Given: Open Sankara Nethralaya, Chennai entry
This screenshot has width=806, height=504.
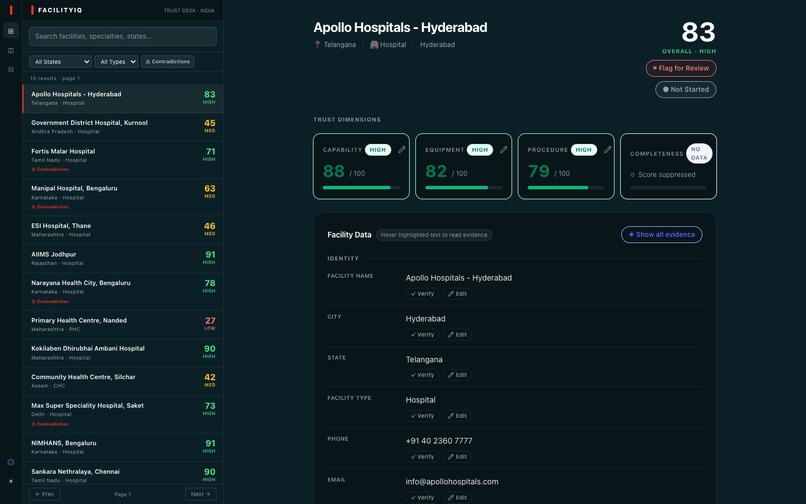Looking at the screenshot, I should [123, 473].
